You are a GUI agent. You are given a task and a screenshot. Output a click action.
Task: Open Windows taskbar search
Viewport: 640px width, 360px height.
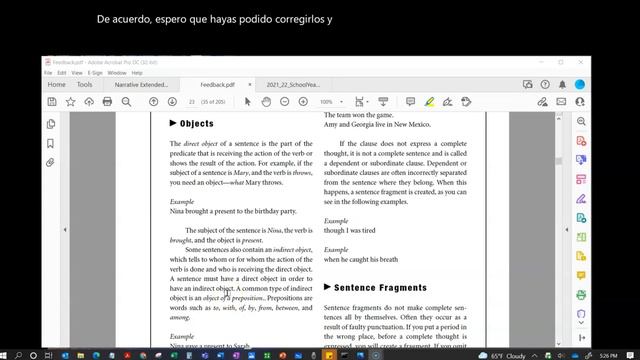point(18,356)
